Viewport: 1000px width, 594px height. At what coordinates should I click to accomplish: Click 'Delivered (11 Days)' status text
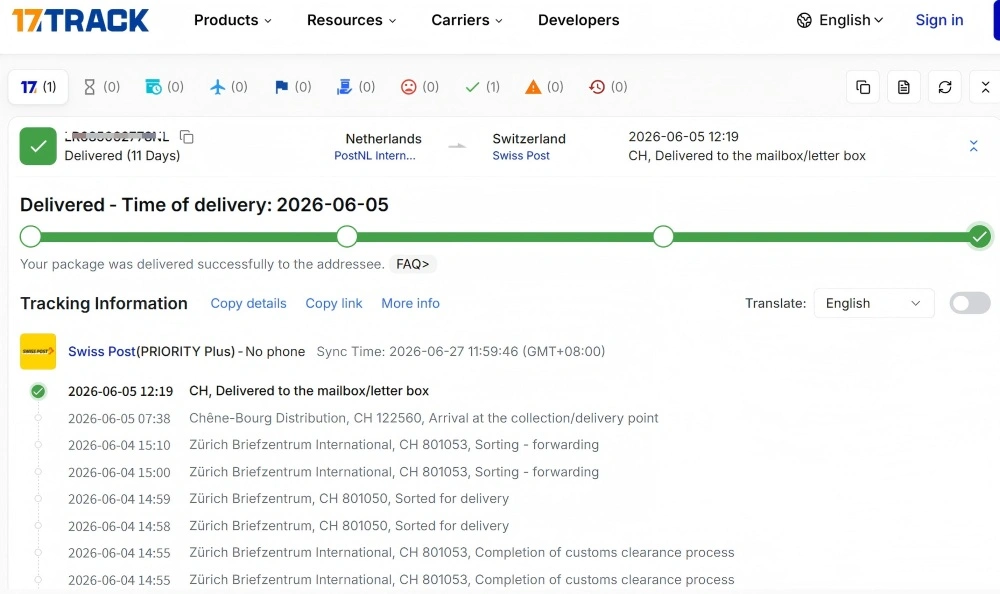point(122,156)
